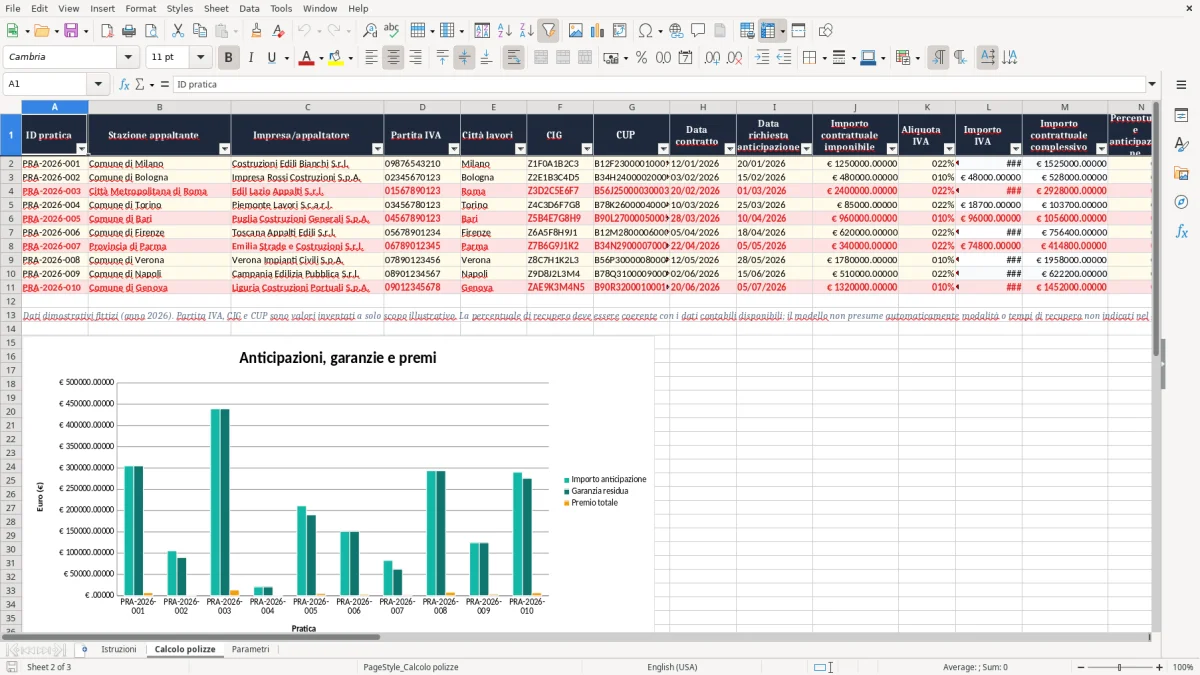
Task: Click the Define Print Area icon
Action: (747, 31)
